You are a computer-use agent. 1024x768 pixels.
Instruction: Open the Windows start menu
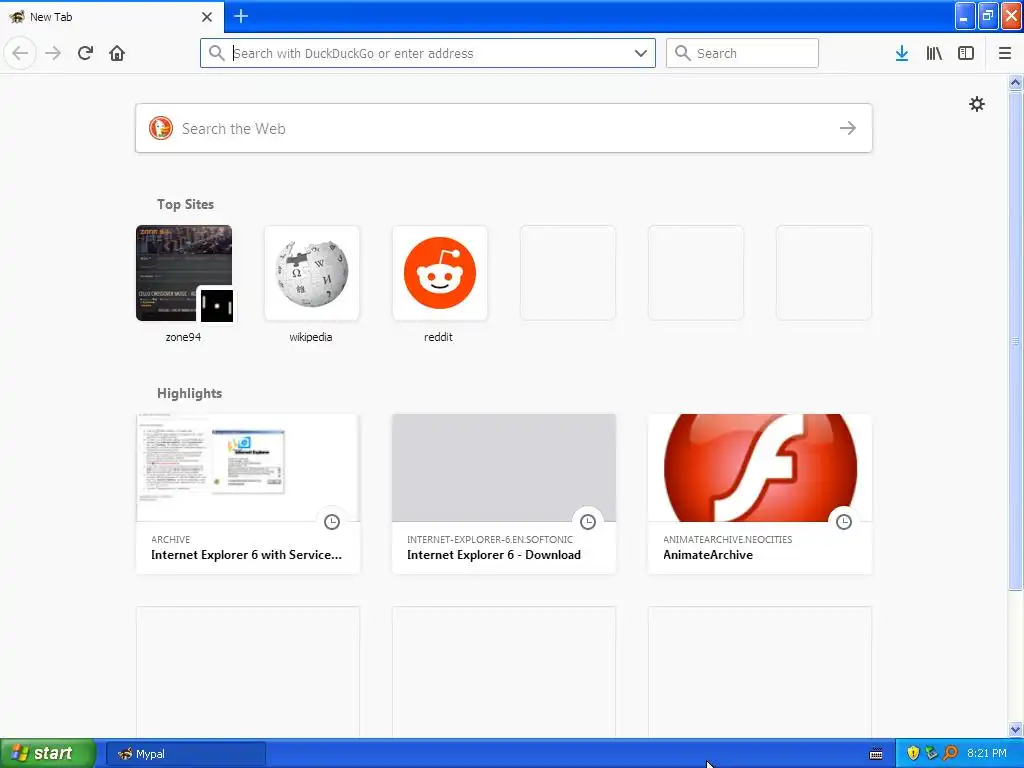[48, 754]
